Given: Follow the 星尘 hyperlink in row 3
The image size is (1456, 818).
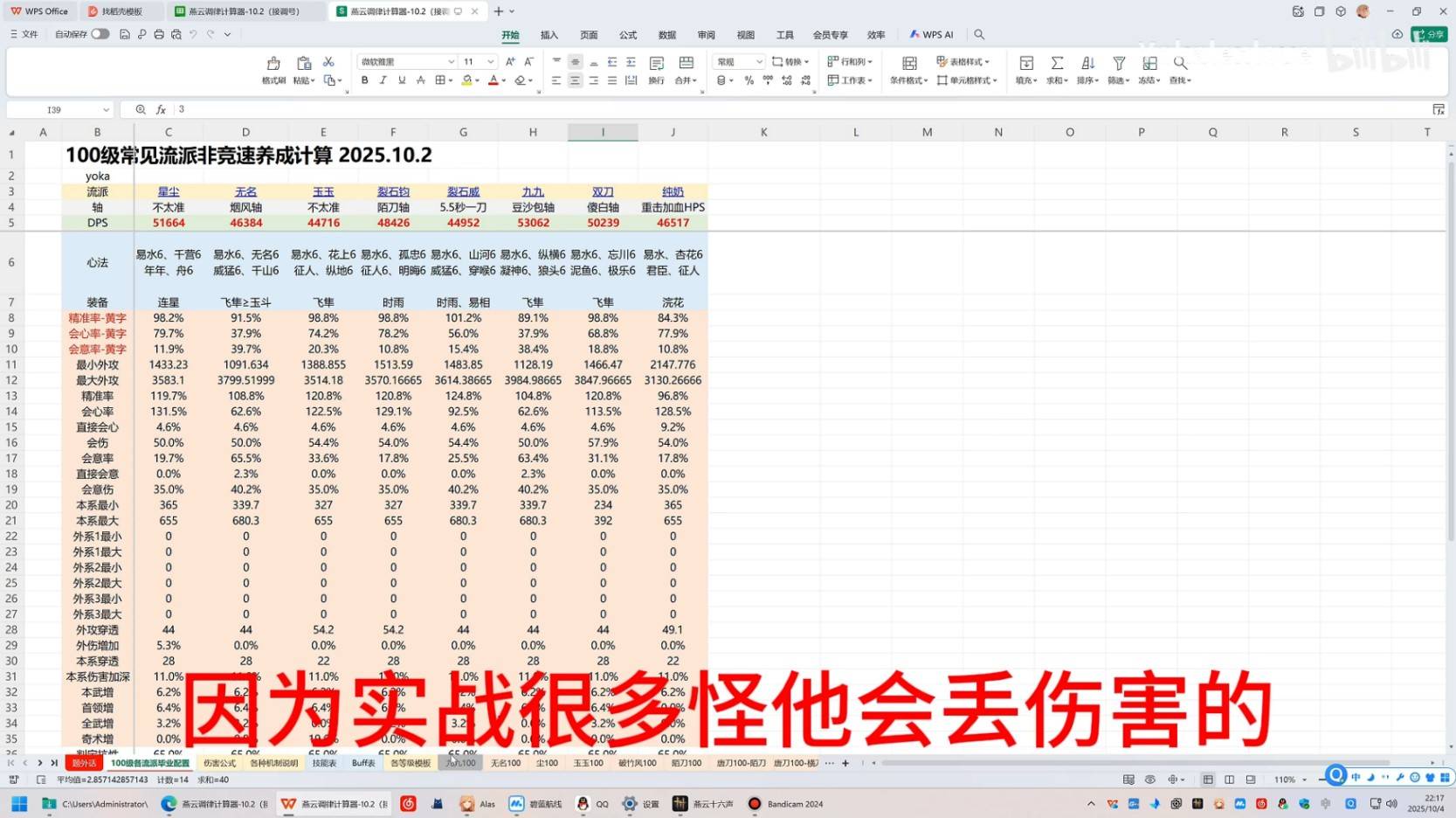Looking at the screenshot, I should coord(169,192).
